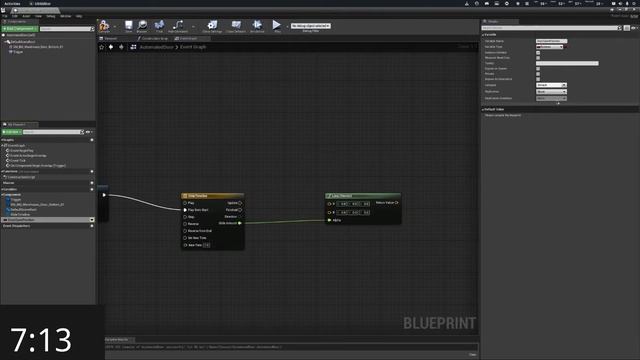Screen dimensions: 640x360
Task: Click the Browse toolbar icon
Action: coord(142,26)
